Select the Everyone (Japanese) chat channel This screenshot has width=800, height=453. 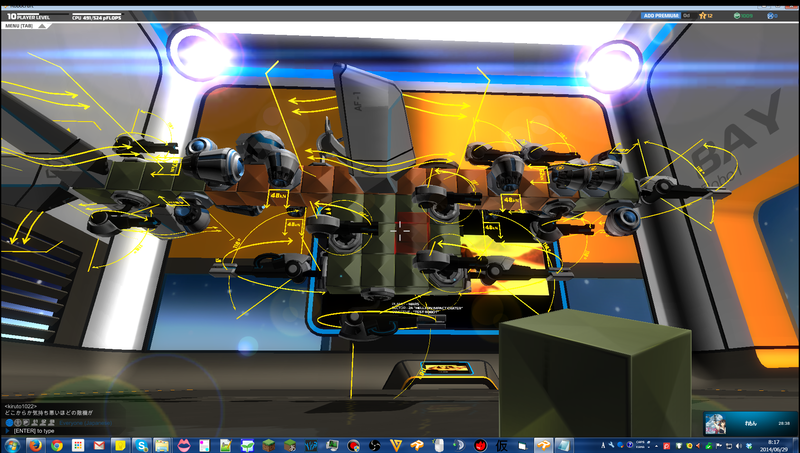tap(86, 423)
